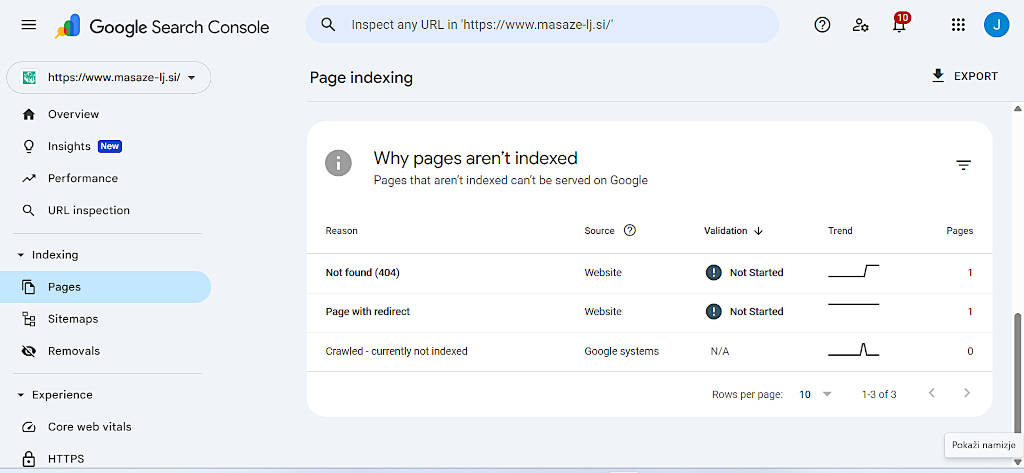This screenshot has height=473, width=1024.
Task: Click the filter rows icon
Action: [x=963, y=165]
